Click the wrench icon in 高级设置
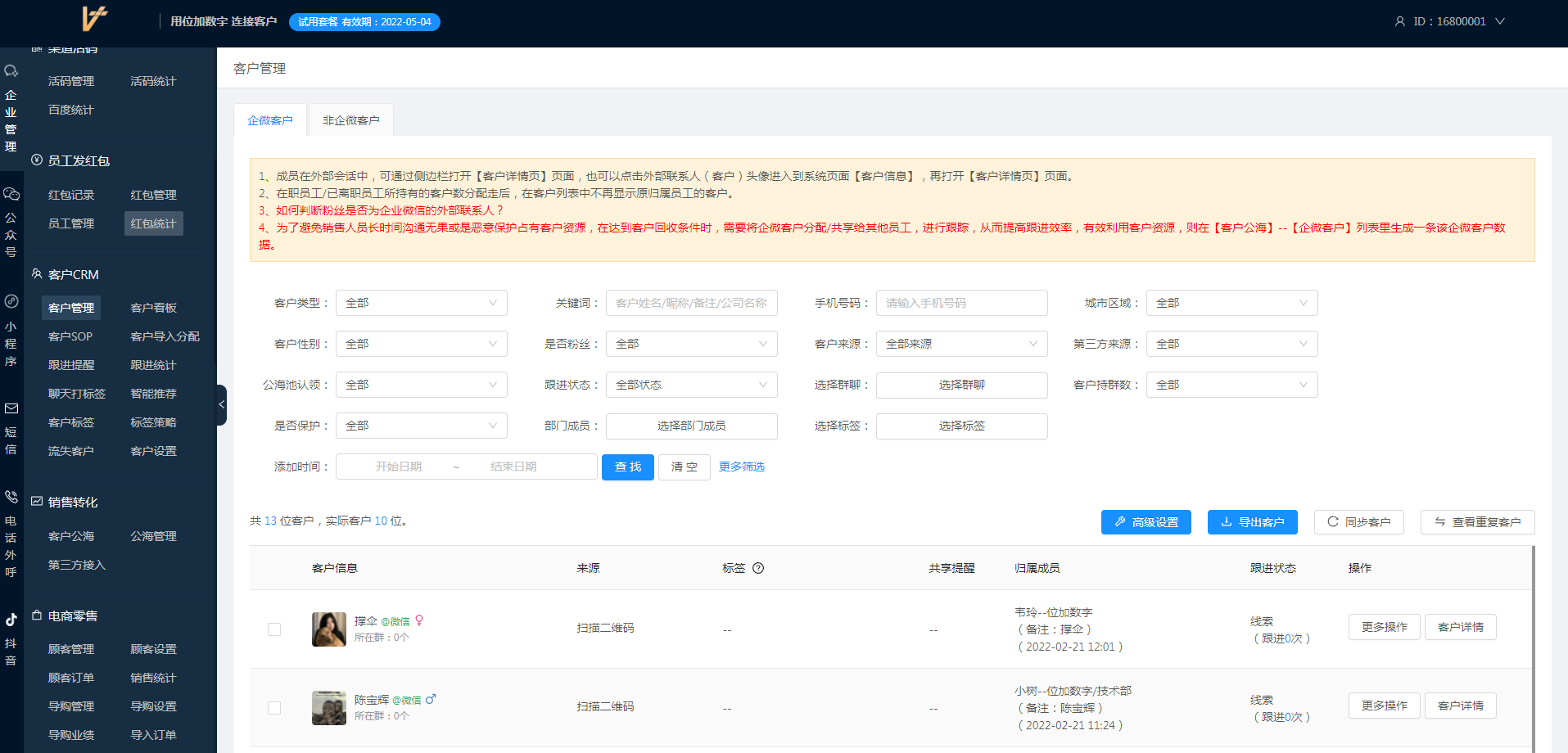This screenshot has height=753, width=1568. point(1120,522)
